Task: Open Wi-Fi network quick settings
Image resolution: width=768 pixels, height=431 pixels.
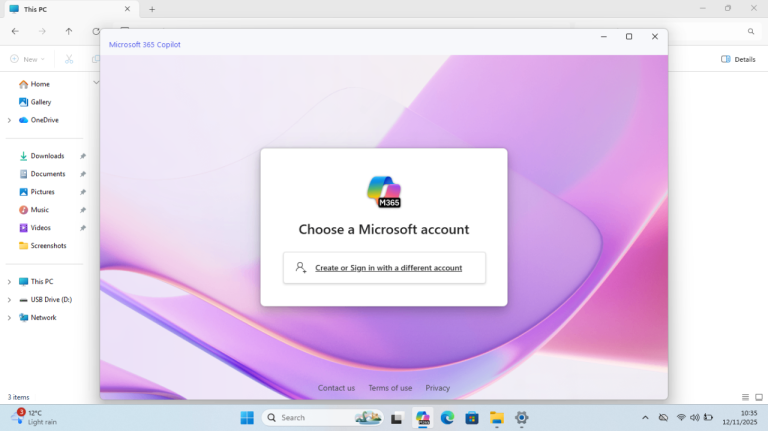Action: pyautogui.click(x=681, y=418)
